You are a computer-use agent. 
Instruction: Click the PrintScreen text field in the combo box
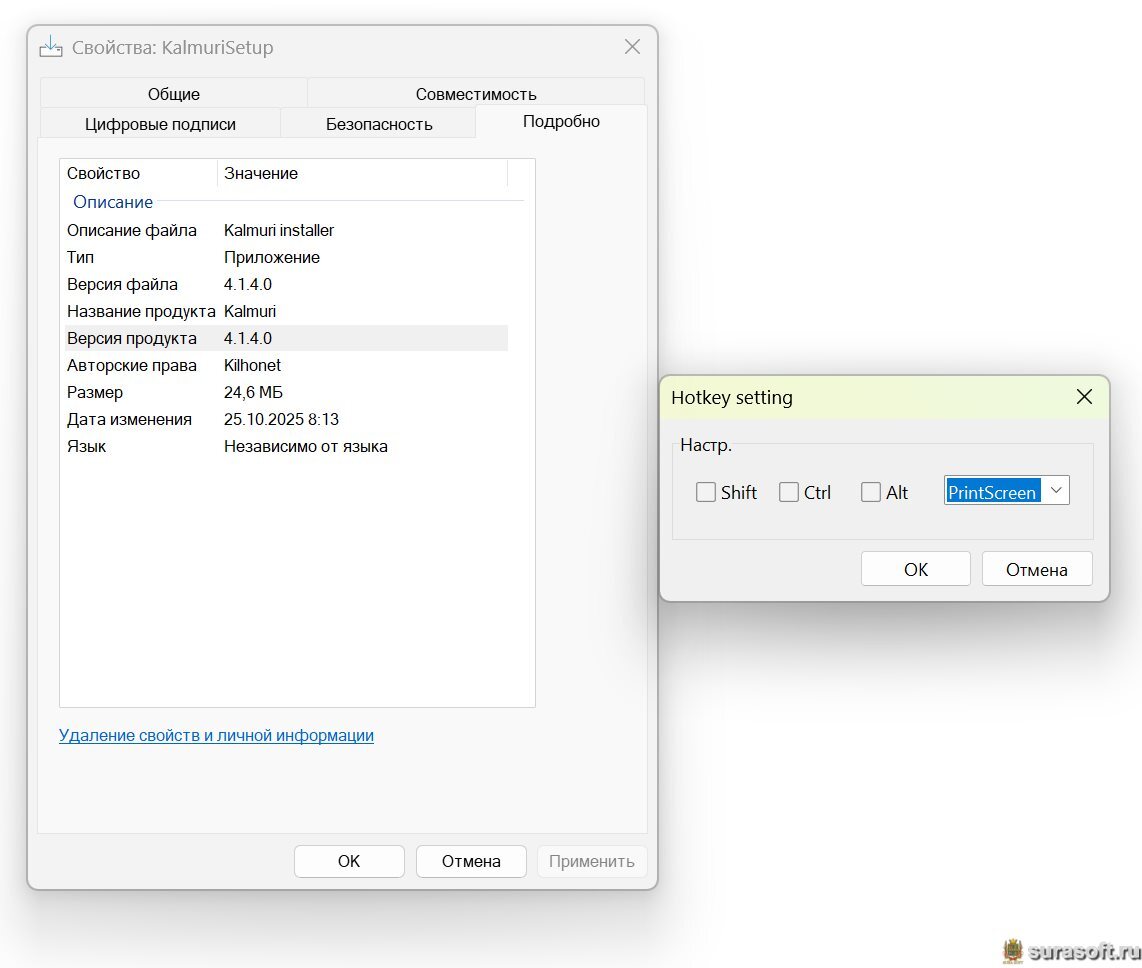pyautogui.click(x=993, y=492)
